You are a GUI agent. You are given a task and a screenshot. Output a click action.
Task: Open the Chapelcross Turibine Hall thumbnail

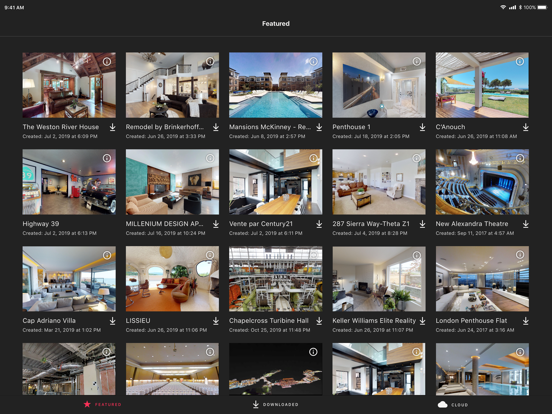[276, 279]
